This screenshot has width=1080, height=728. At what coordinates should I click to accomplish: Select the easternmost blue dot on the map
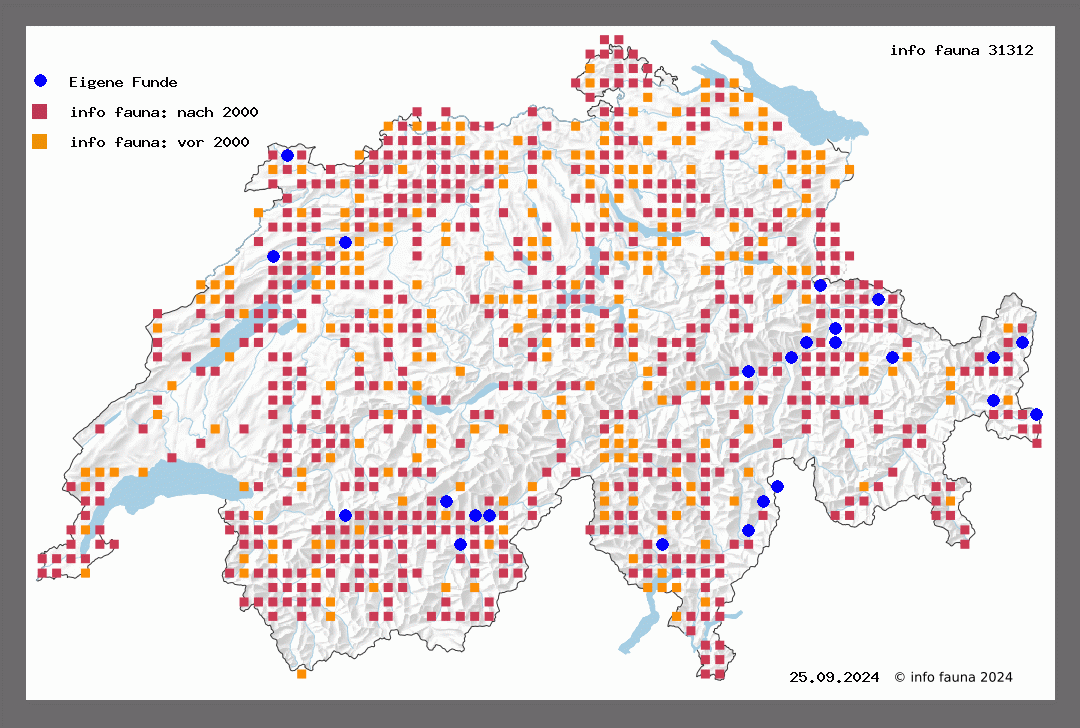[1036, 414]
